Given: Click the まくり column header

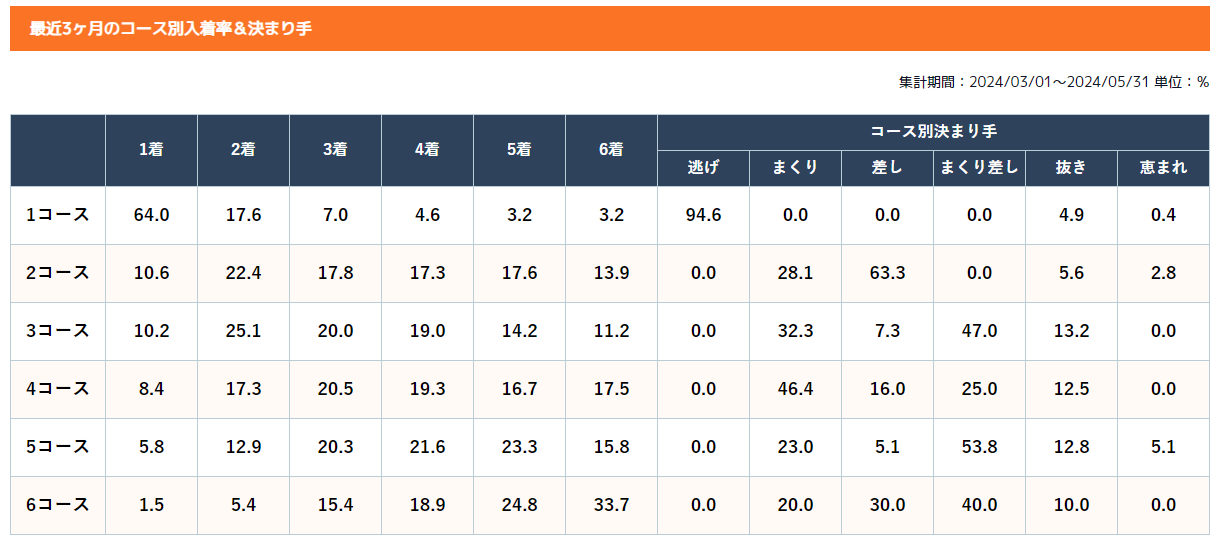Looking at the screenshot, I should pos(795,168).
